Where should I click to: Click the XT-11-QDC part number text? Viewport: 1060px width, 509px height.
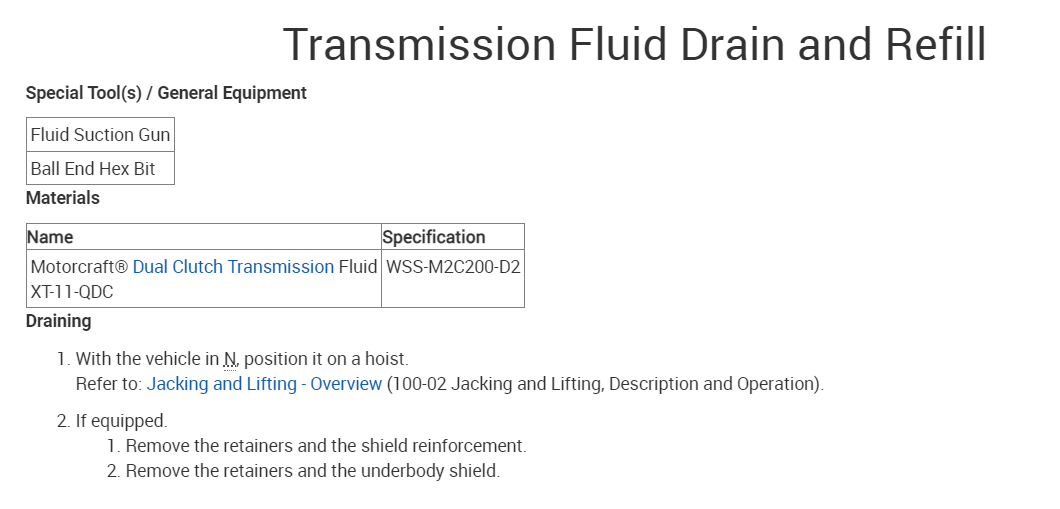[x=72, y=292]
